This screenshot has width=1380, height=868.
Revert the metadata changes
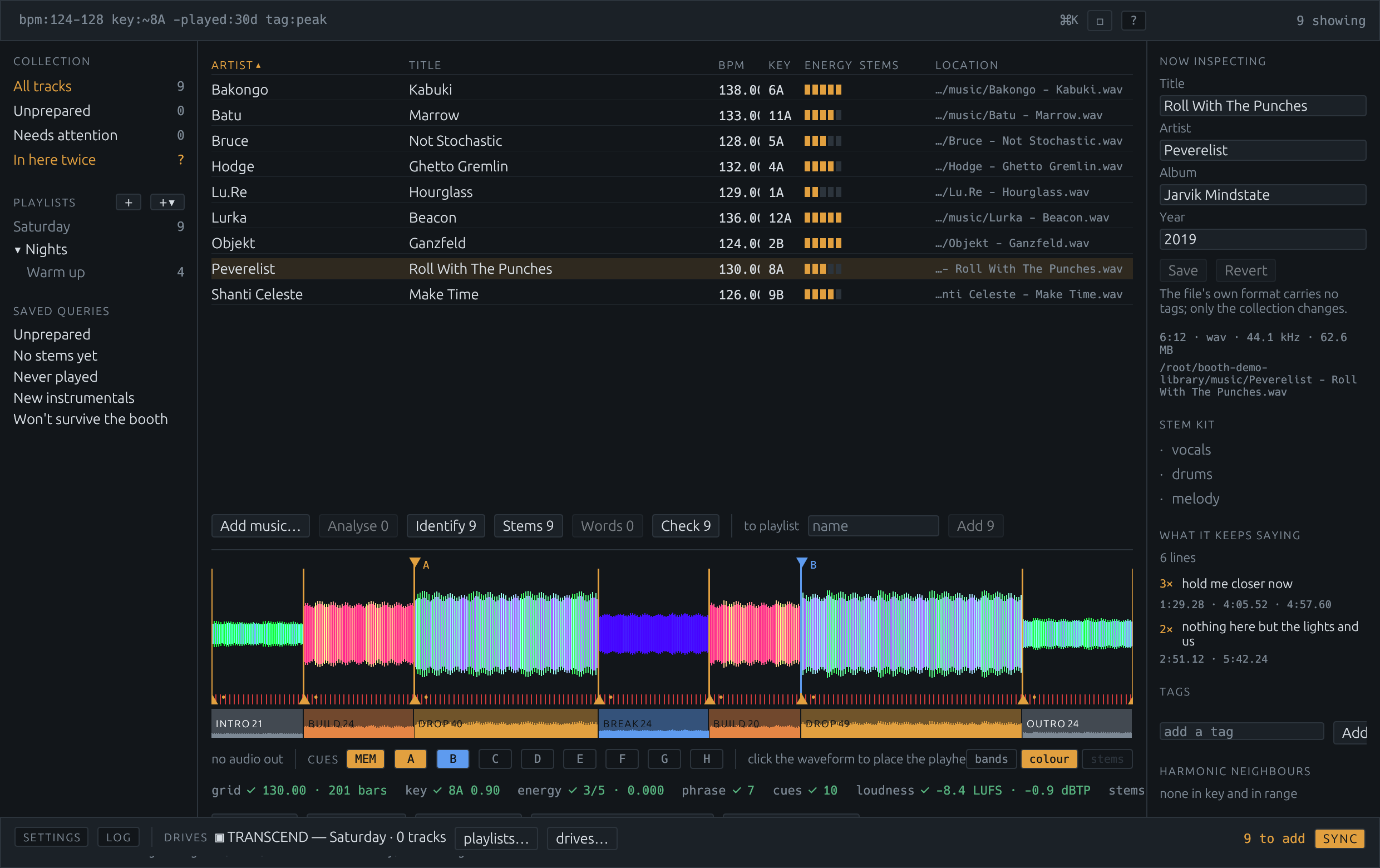click(1245, 270)
